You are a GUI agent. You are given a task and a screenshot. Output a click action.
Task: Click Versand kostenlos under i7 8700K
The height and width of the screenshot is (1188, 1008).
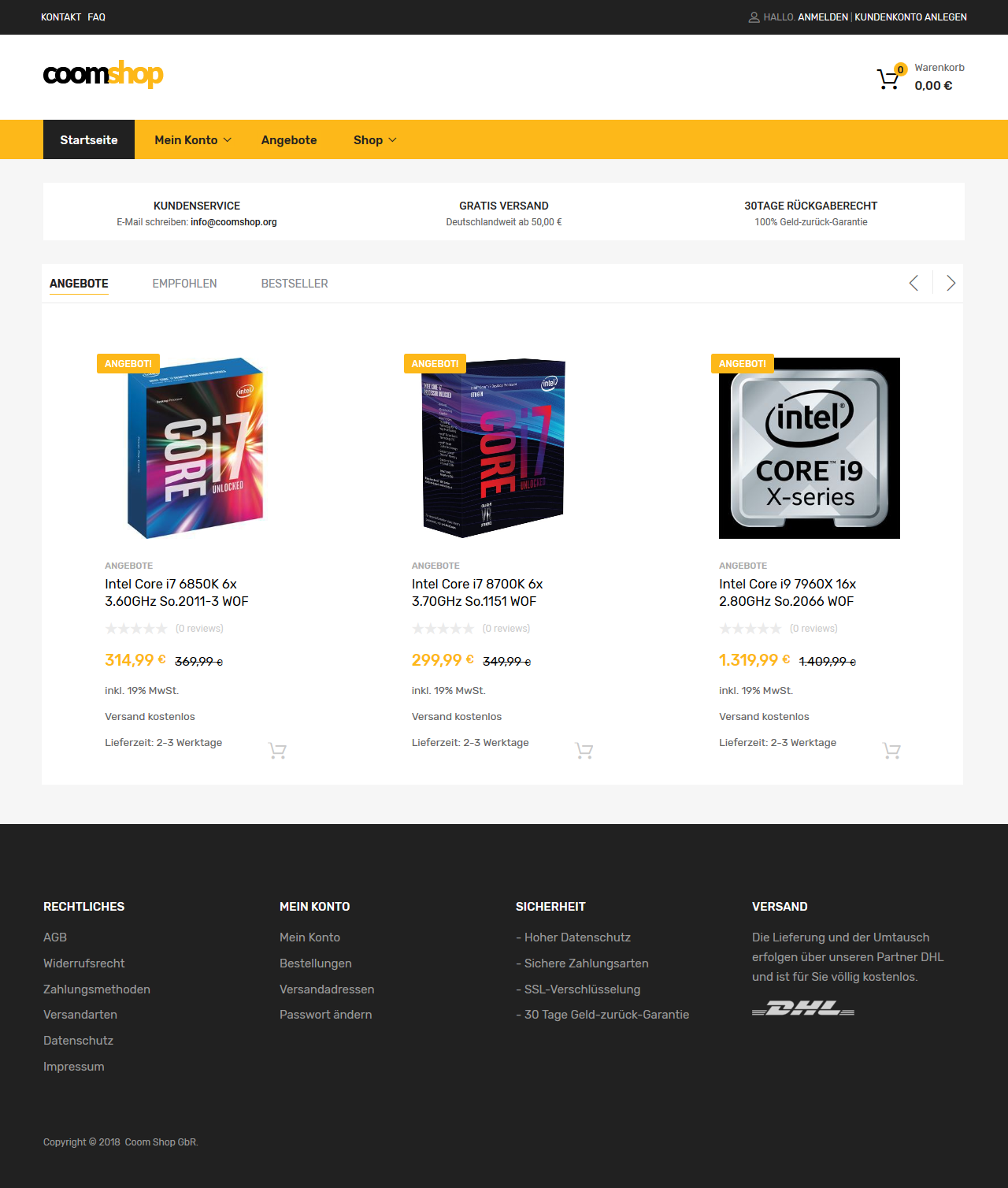point(457,717)
